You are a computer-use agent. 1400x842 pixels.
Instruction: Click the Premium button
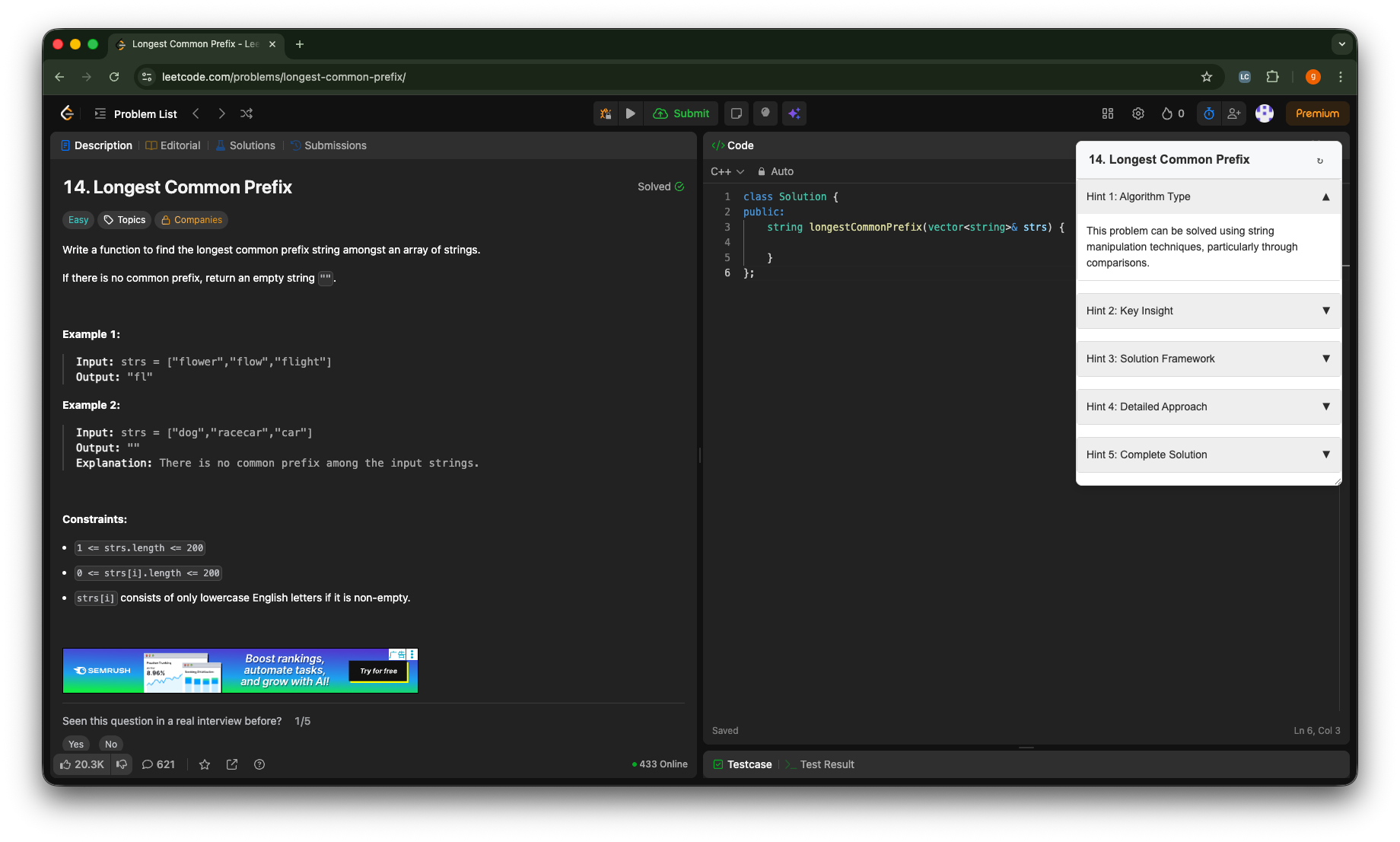[1317, 113]
